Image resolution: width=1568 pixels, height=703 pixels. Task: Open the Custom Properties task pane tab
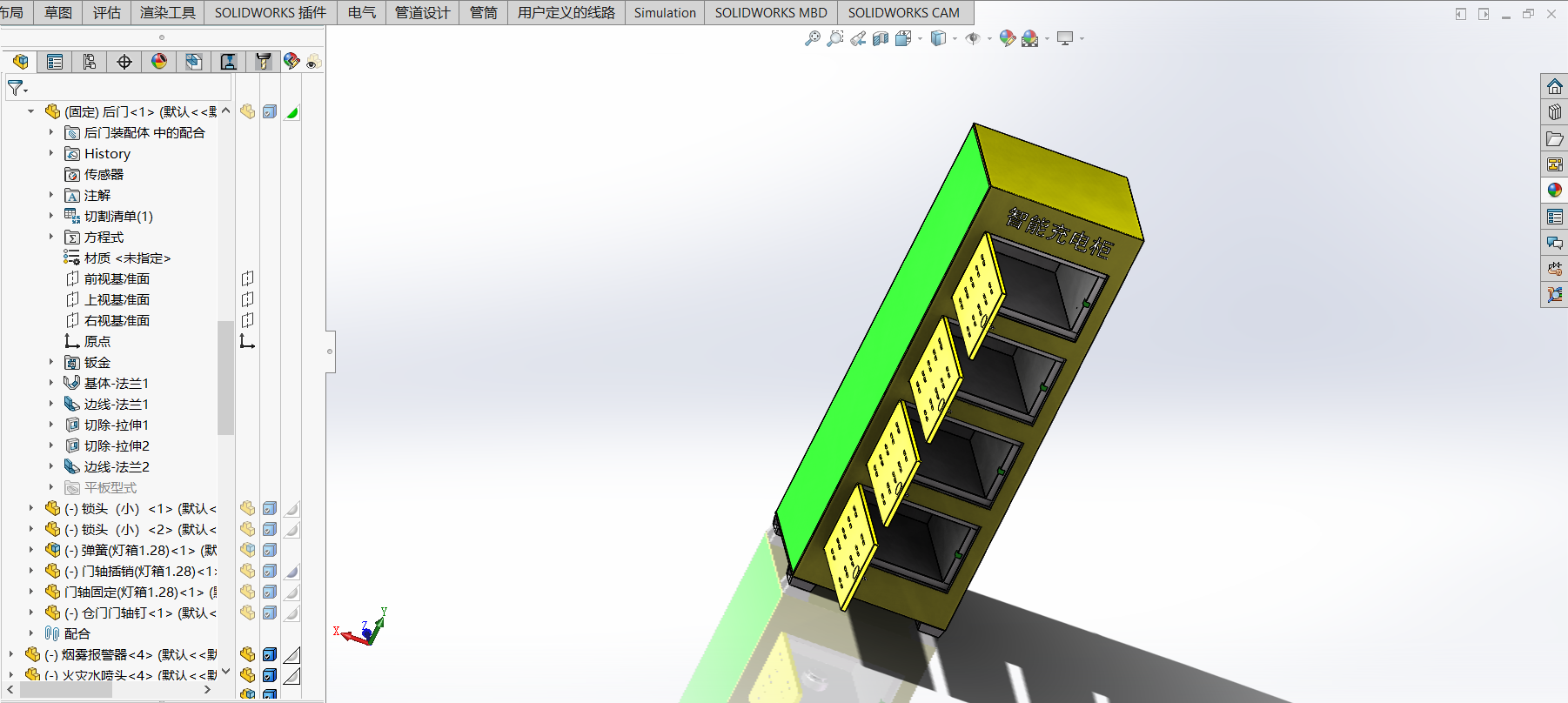(x=1555, y=217)
